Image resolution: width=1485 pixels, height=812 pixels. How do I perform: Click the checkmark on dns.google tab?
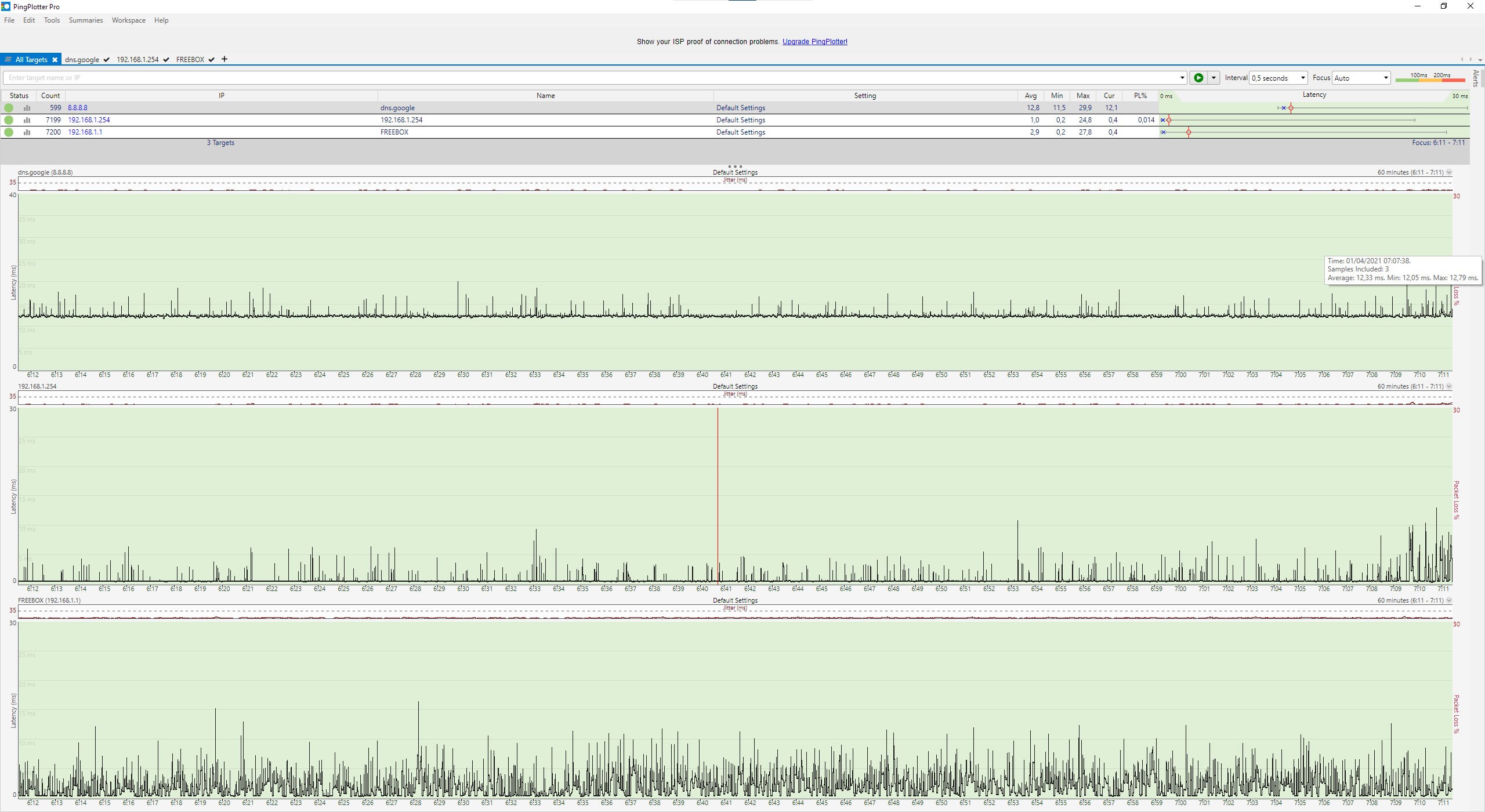coord(107,60)
